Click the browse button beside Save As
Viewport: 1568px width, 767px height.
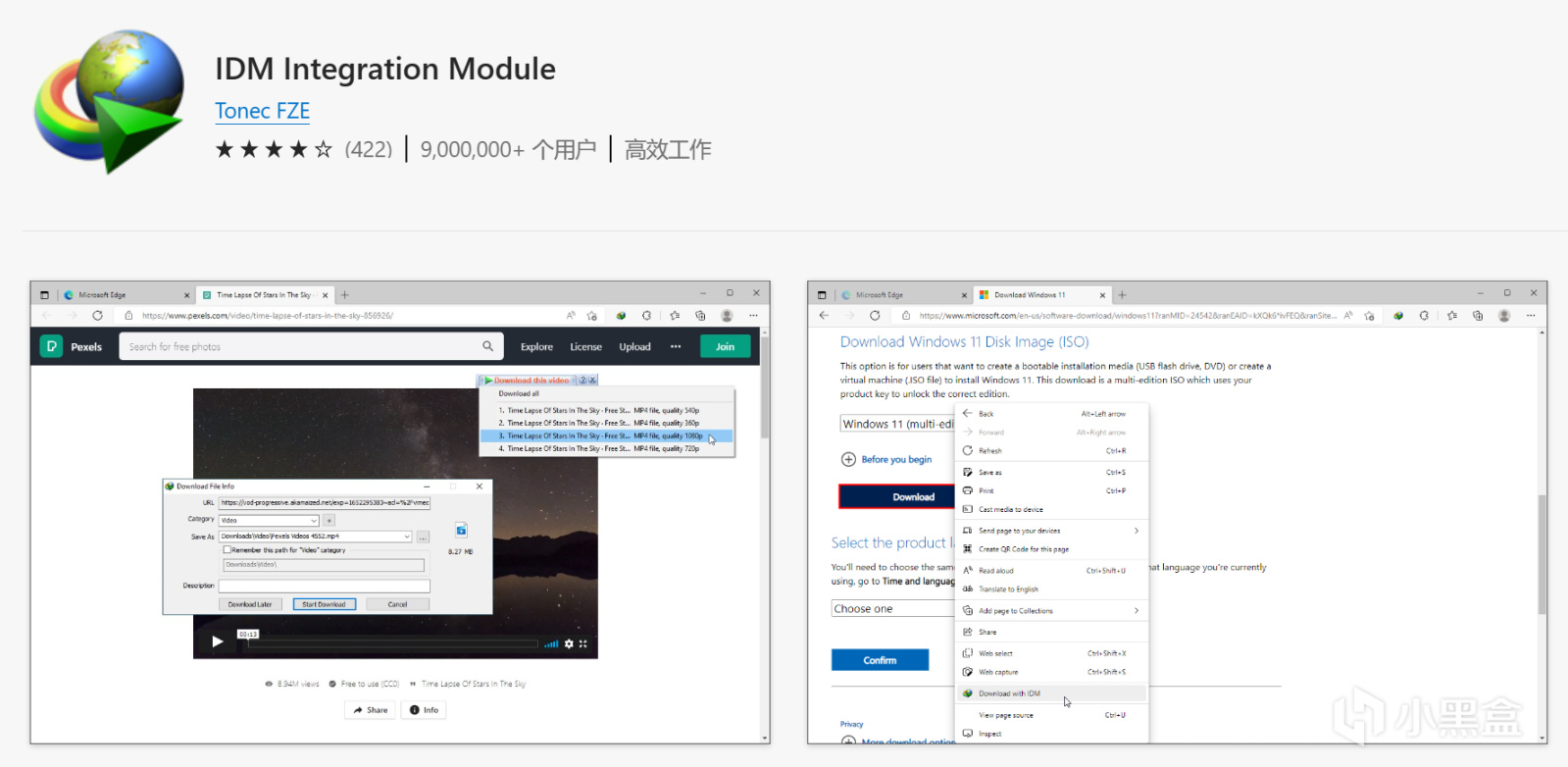click(423, 537)
